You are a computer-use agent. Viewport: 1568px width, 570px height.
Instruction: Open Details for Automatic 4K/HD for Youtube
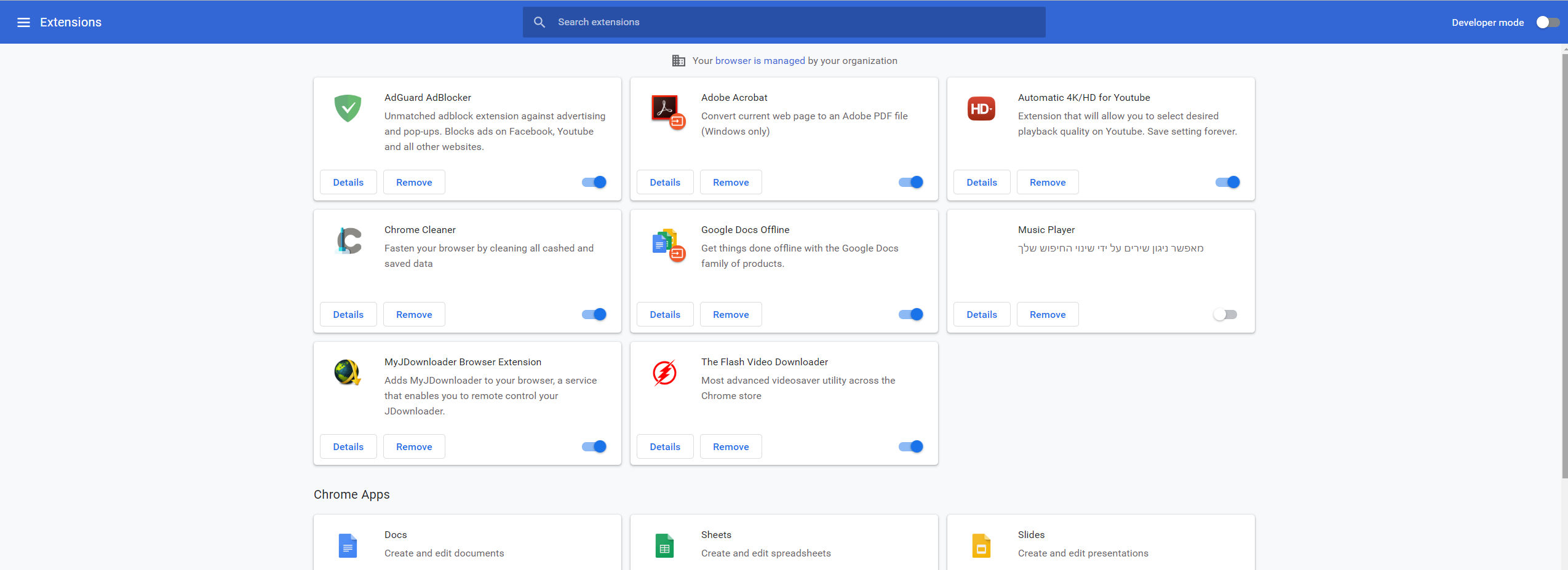[982, 182]
